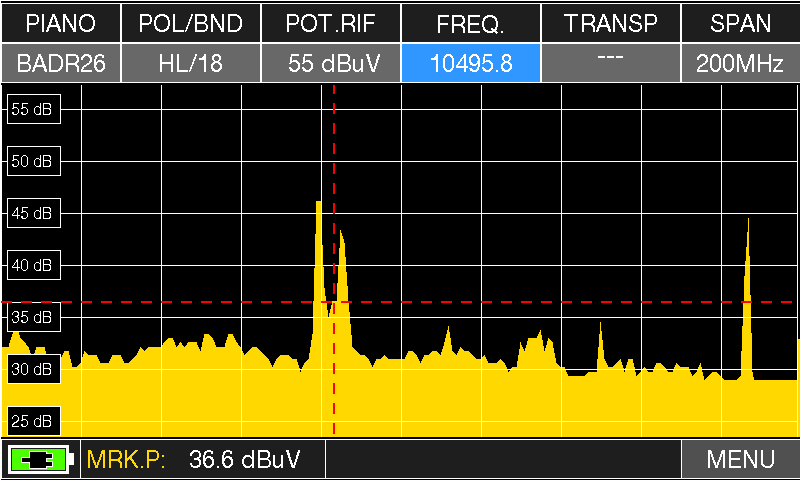Click the 50 dB scale label
The height and width of the screenshot is (480, 800).
click(34, 161)
